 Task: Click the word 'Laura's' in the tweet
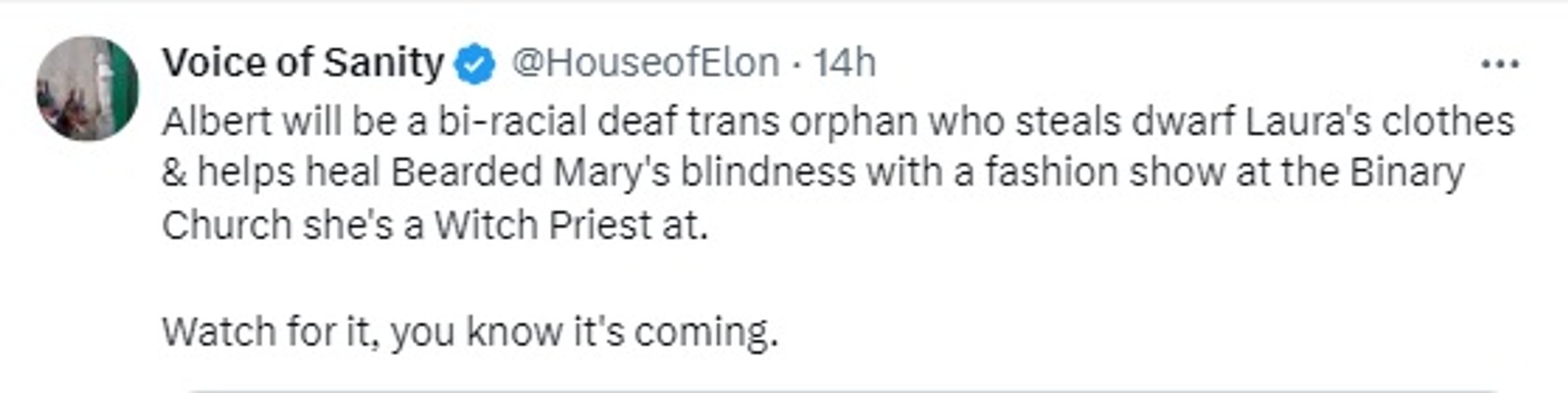(1307, 122)
